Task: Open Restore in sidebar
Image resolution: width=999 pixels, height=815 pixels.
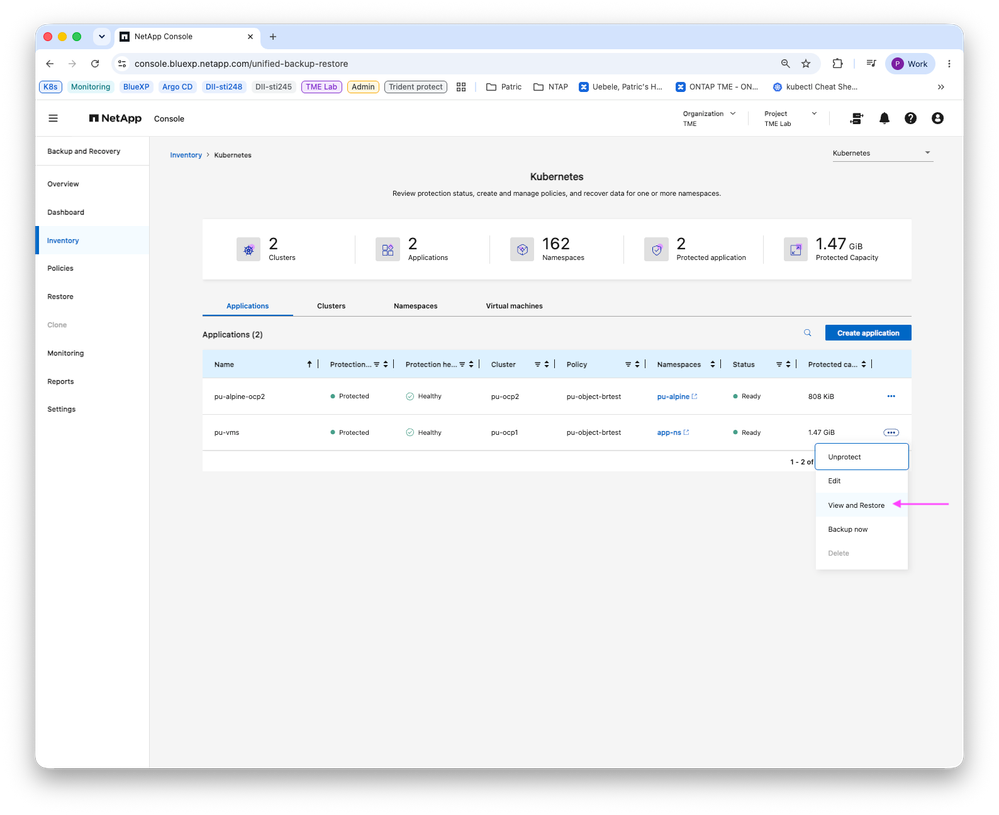Action: pyautogui.click(x=92, y=297)
